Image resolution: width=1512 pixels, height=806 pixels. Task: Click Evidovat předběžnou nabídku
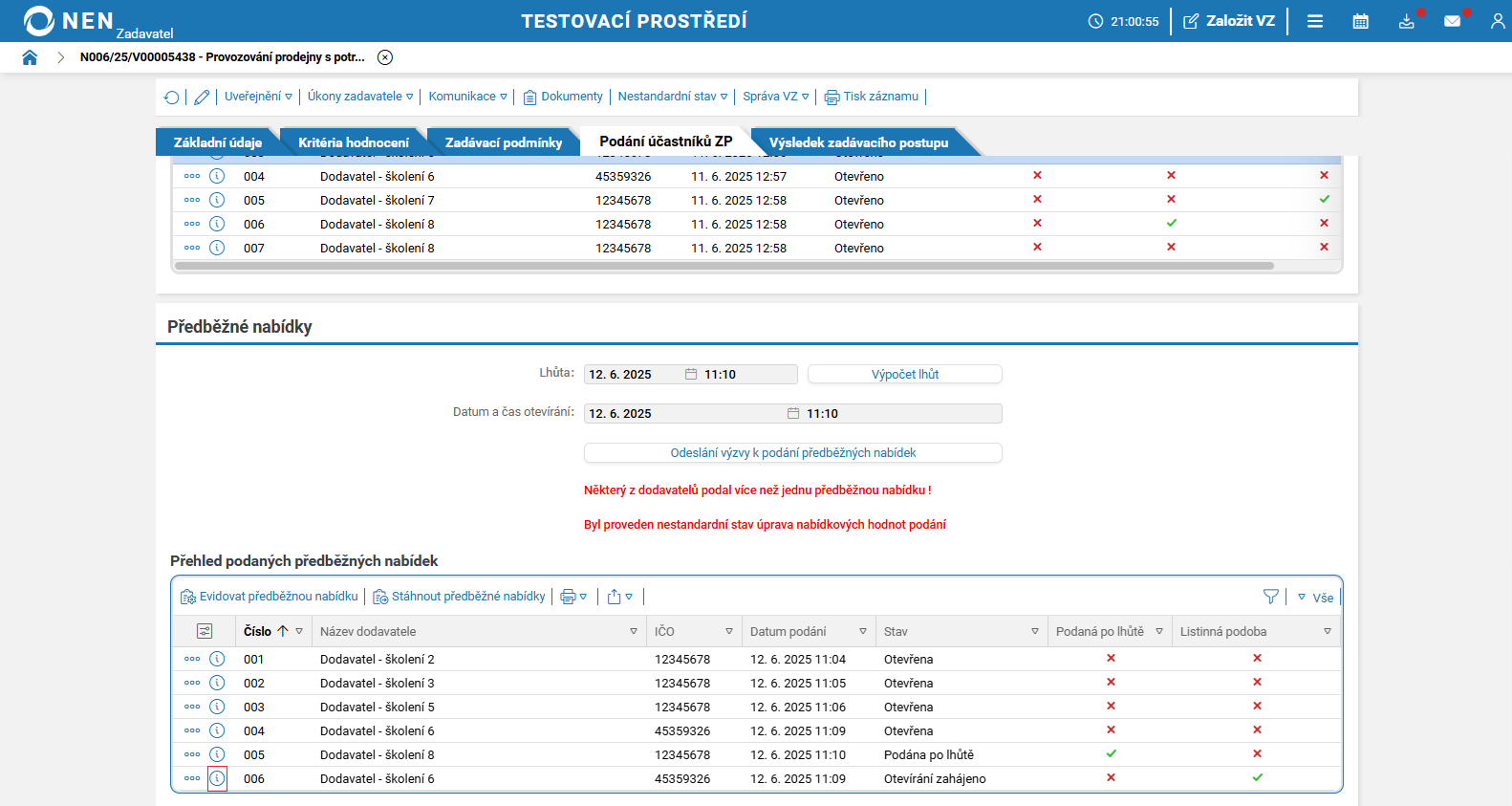(x=270, y=597)
